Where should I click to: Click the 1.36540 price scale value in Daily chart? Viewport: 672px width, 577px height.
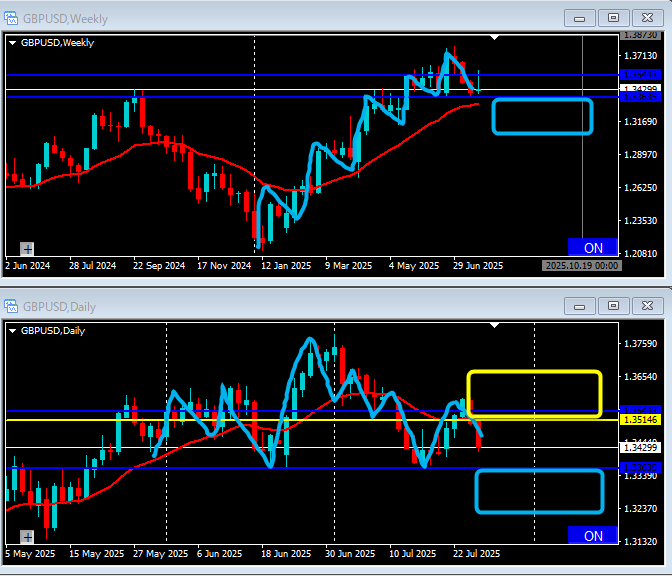click(x=640, y=377)
